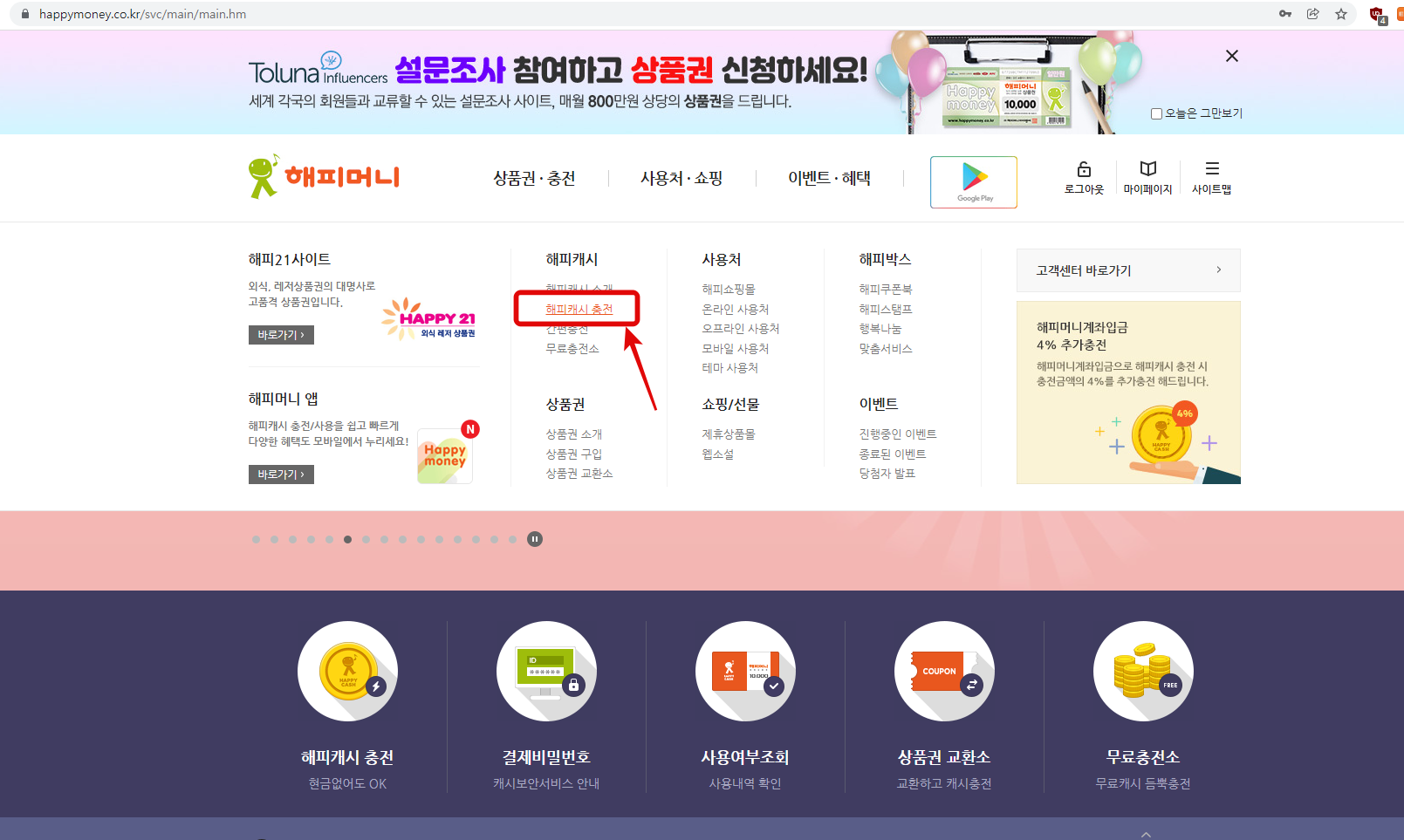Select the sixth carousel navigation dot
The image size is (1404, 840).
347,539
